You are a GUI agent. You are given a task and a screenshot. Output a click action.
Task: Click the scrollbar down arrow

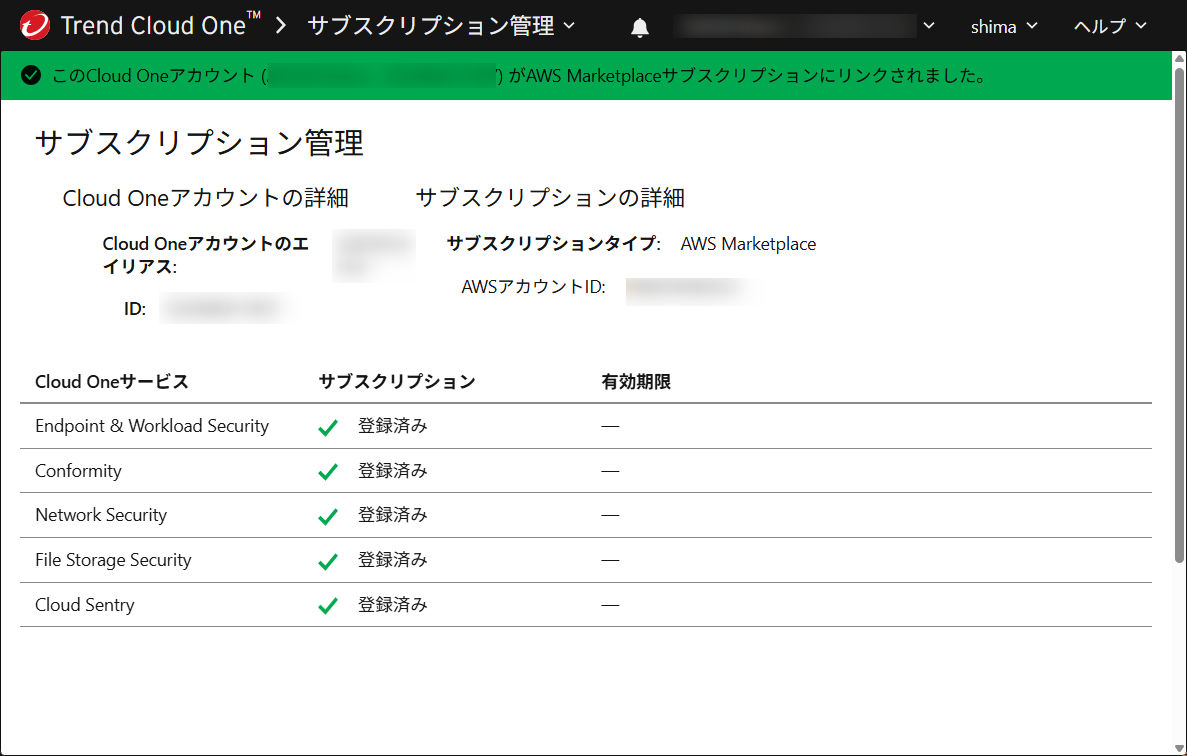pos(1179,748)
